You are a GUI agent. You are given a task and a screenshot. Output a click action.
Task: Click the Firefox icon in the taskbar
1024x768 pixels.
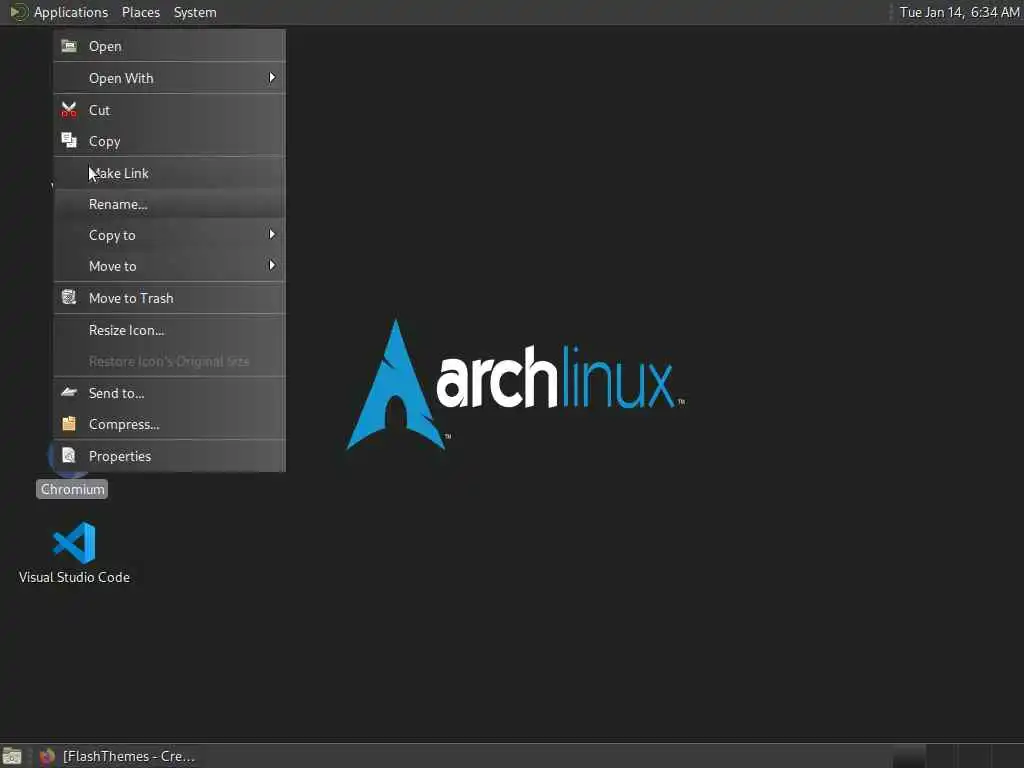point(46,756)
